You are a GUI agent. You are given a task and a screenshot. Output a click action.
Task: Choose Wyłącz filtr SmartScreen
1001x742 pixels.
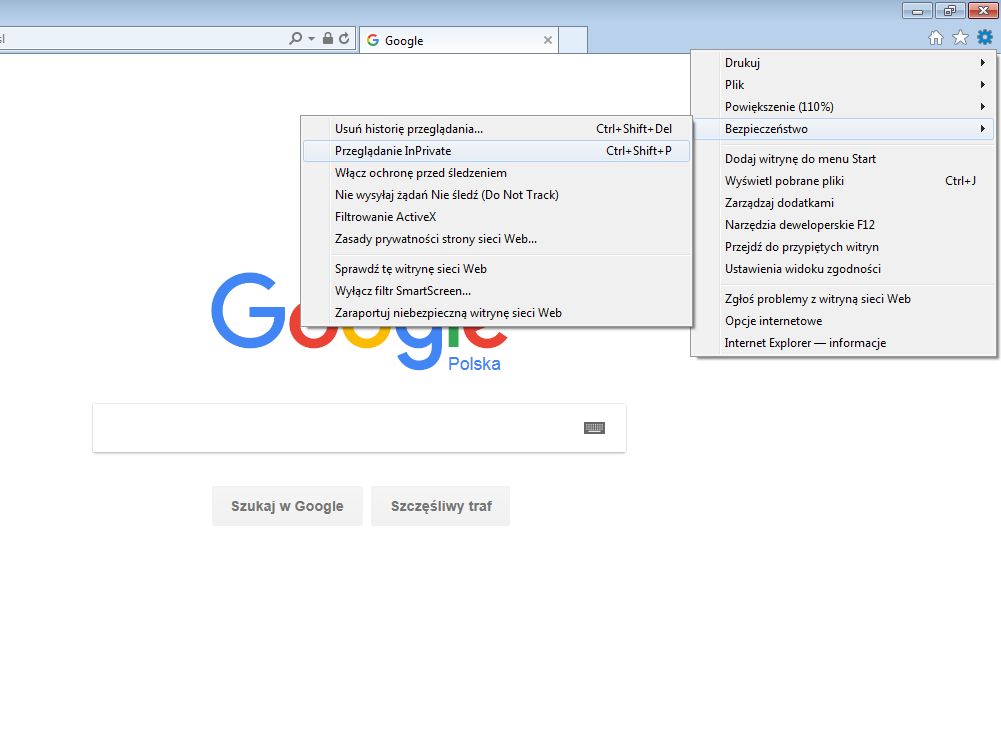point(496,291)
